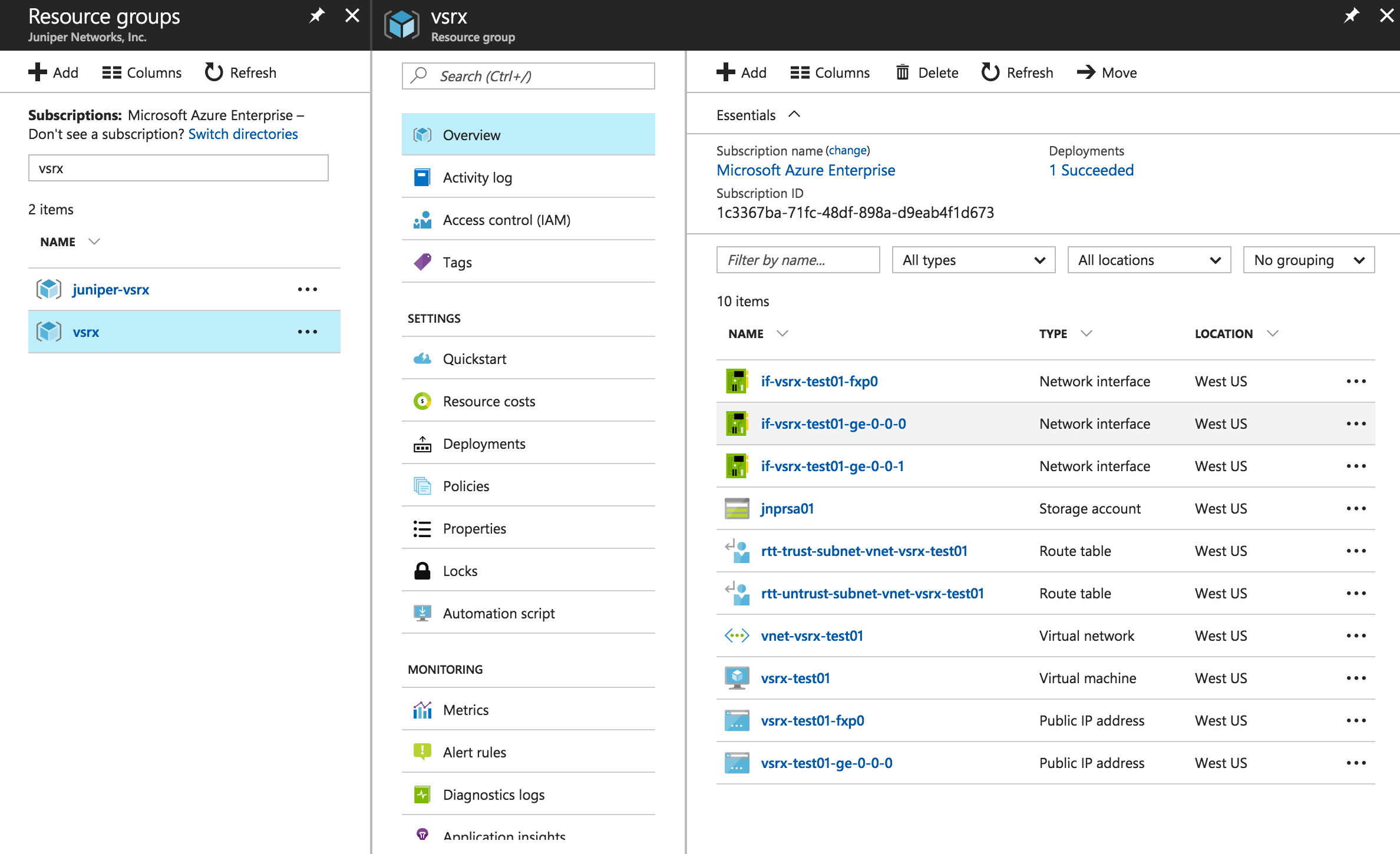Screen dimensions: 1400x854
Task: Select Access control (IAM) menu item
Action: click(x=506, y=220)
